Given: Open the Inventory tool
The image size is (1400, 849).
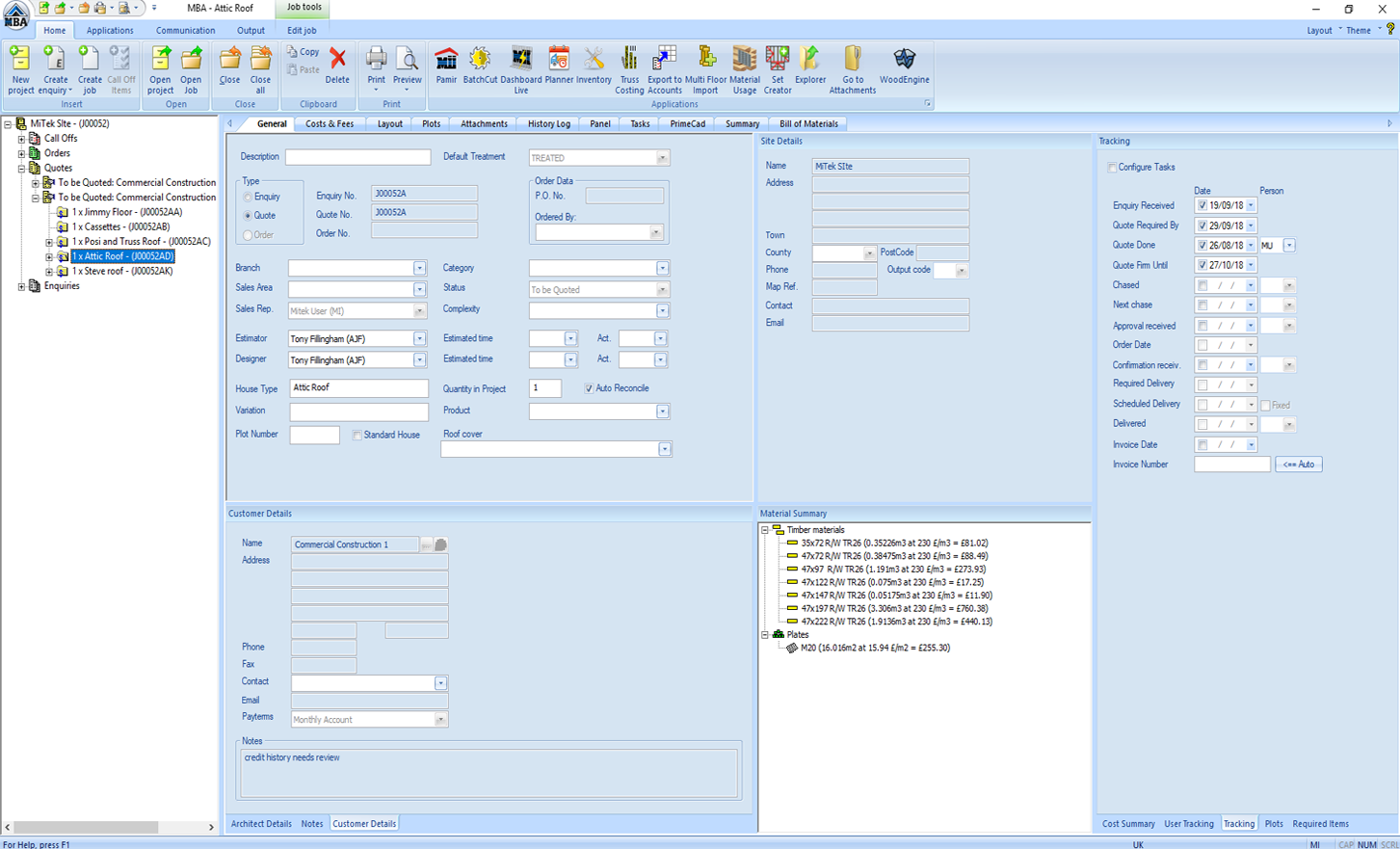Looking at the screenshot, I should tap(594, 66).
